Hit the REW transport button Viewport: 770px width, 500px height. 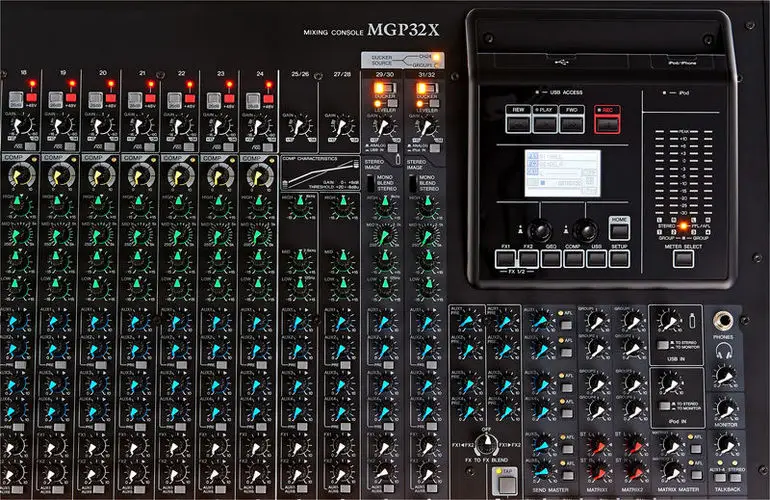(518, 123)
